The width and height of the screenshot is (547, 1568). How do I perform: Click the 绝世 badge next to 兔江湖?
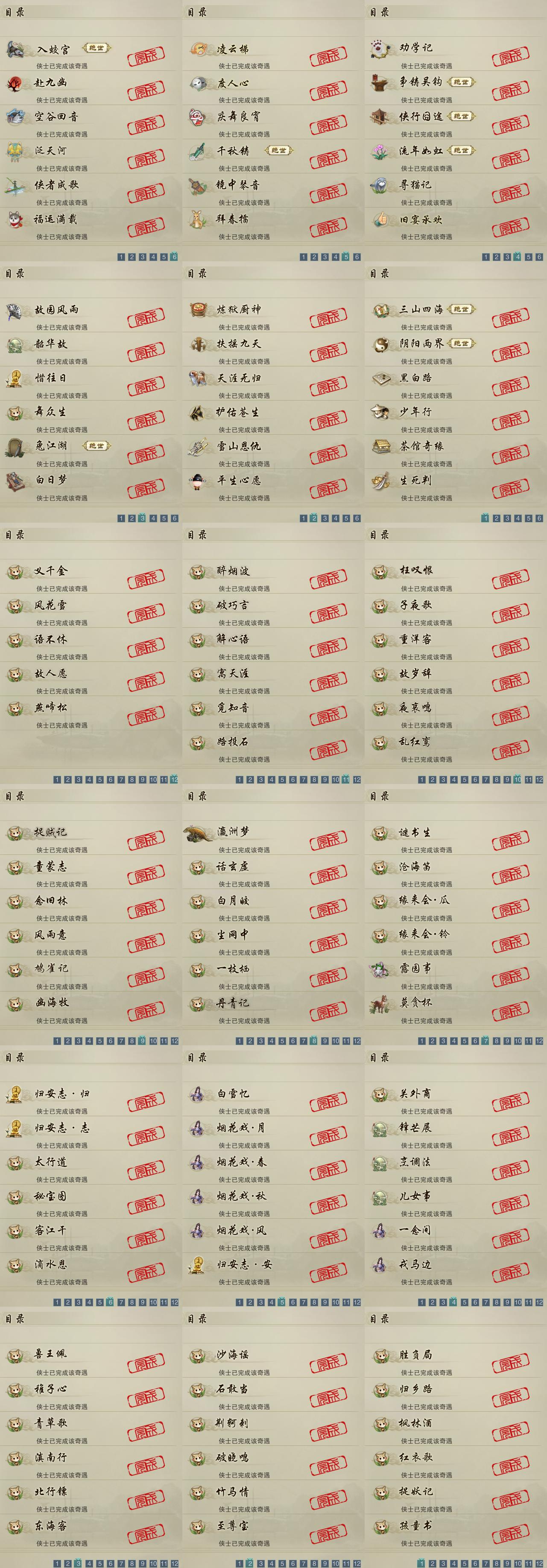97,446
